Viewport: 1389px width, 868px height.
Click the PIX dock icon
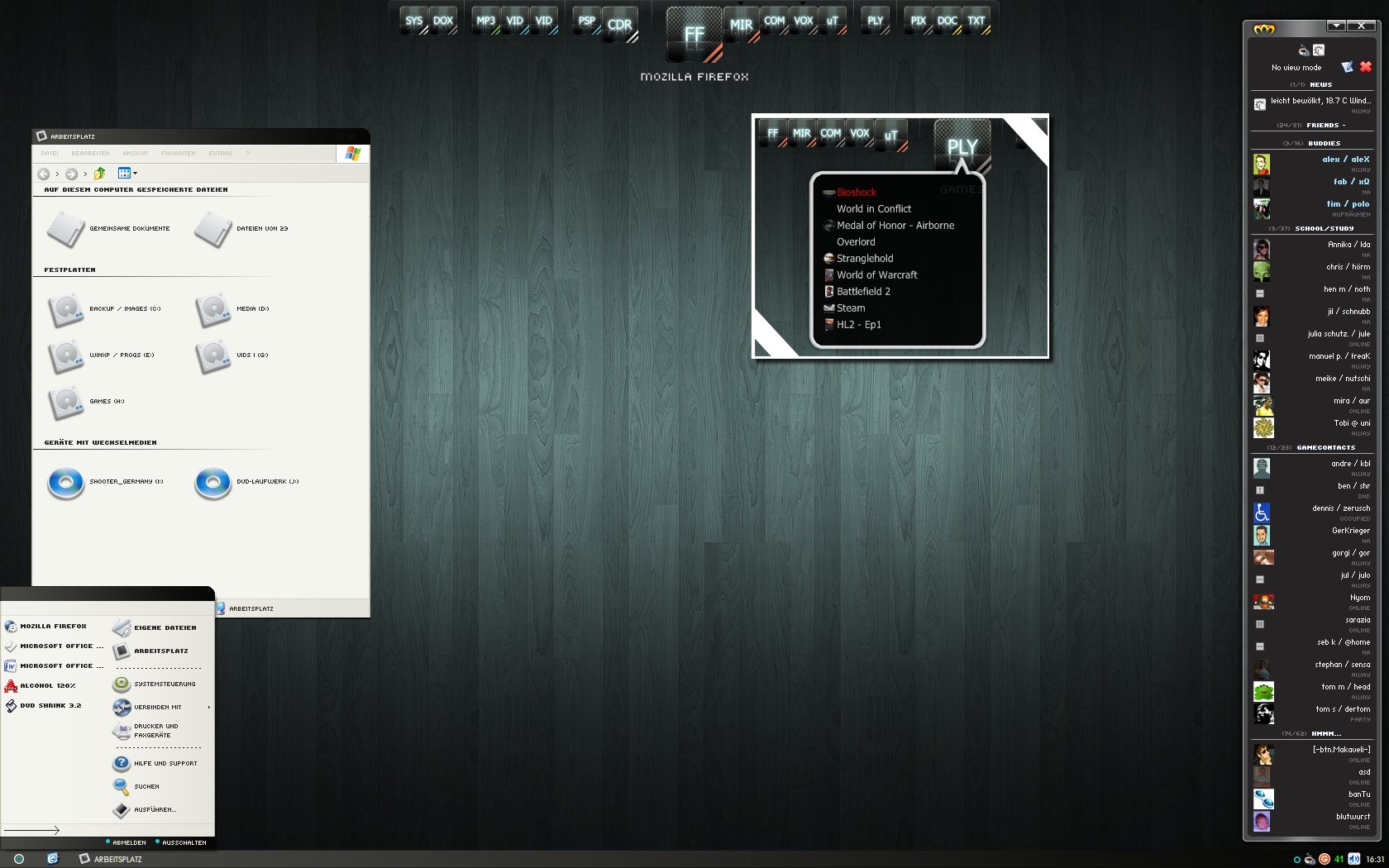click(x=919, y=21)
